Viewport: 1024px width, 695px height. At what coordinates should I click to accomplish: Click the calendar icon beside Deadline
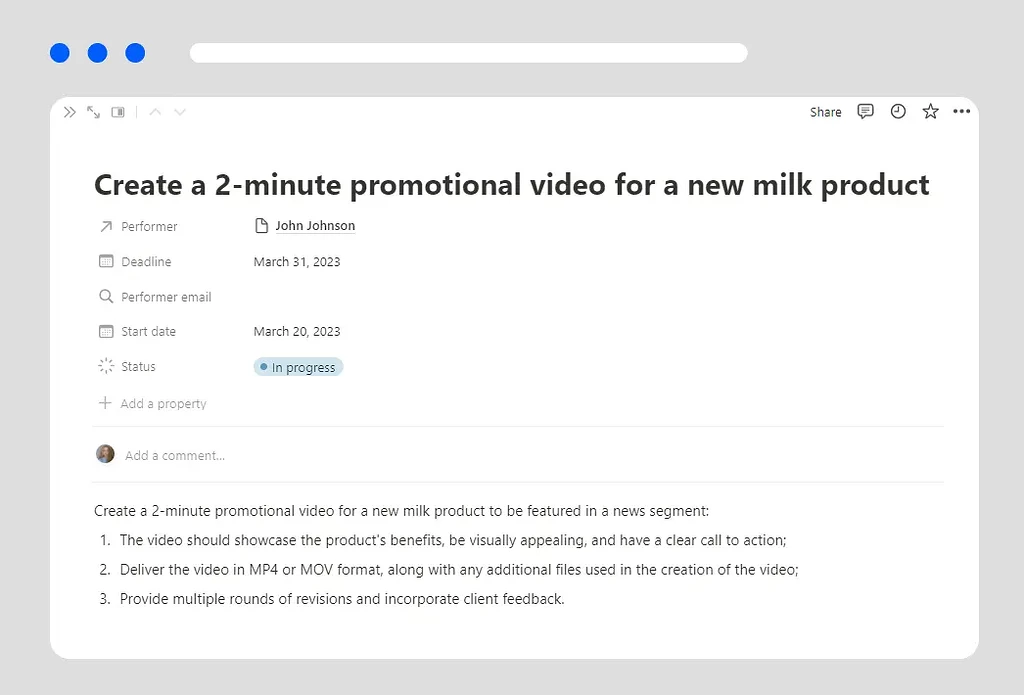pos(105,261)
